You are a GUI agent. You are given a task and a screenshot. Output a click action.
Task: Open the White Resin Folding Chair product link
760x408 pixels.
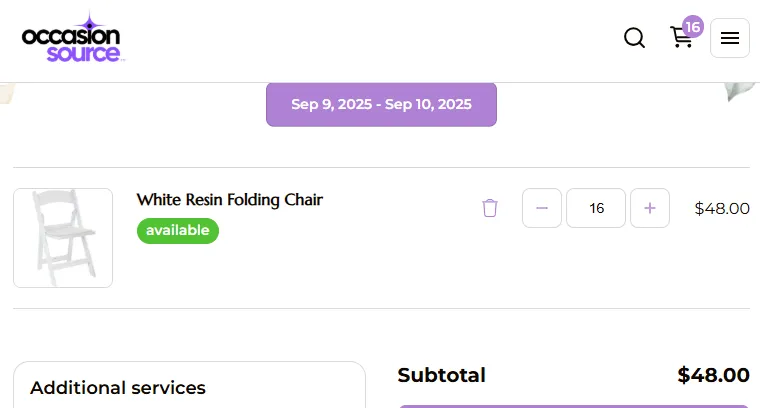[230, 200]
